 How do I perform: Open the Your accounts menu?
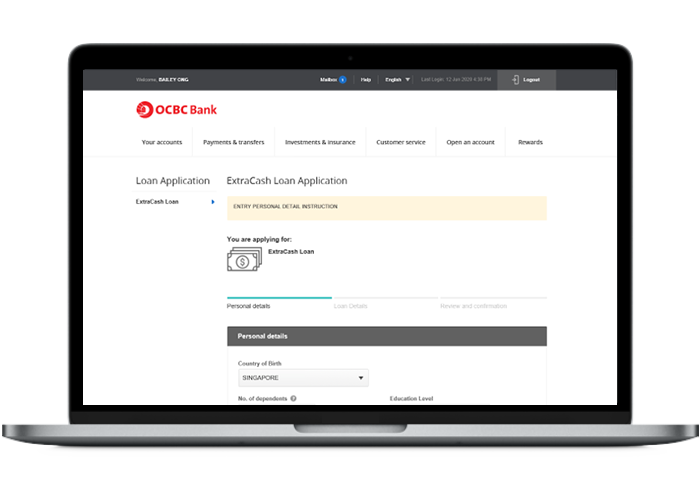[x=162, y=142]
